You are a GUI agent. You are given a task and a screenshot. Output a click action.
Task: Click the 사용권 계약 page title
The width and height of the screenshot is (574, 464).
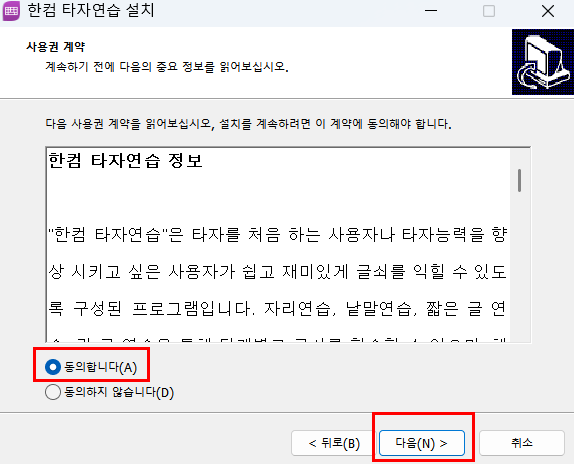[x=56, y=47]
